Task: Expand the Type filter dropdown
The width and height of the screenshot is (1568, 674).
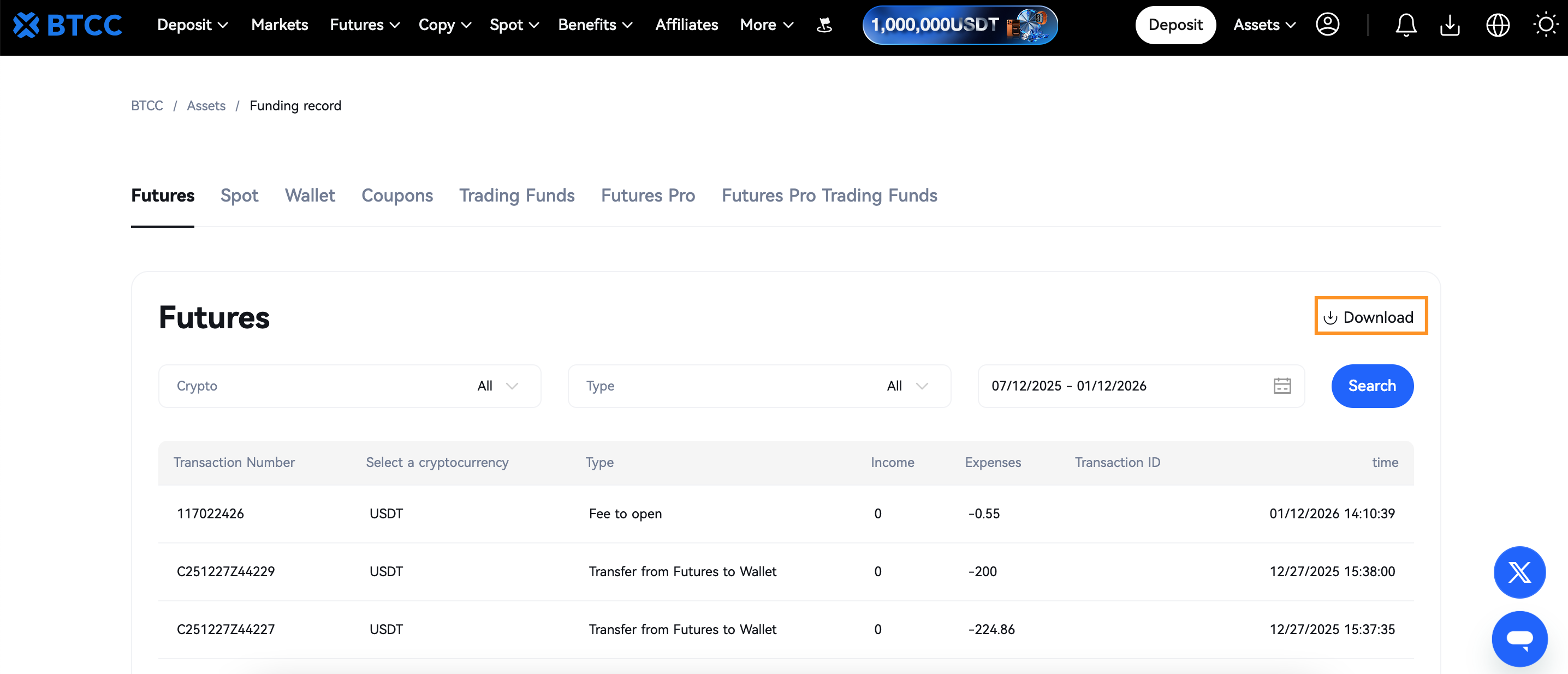Action: click(759, 386)
